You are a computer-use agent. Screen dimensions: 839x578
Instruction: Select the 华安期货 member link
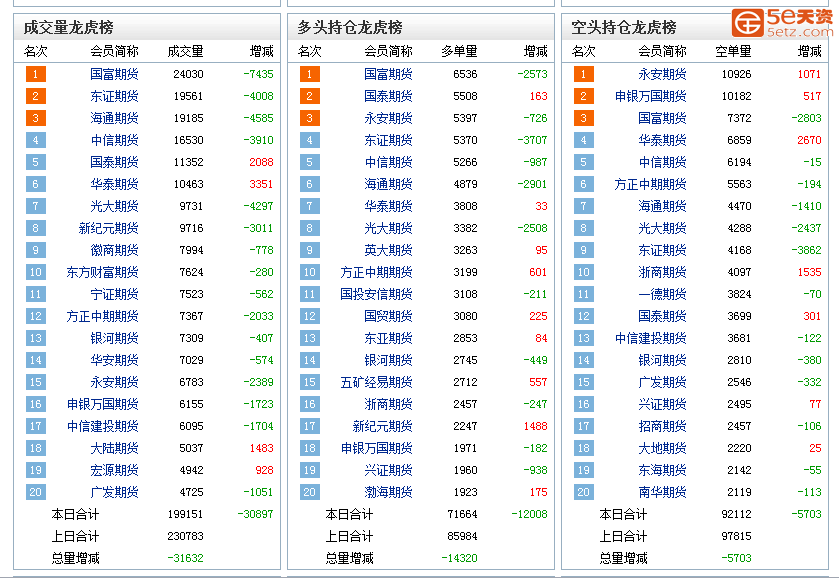[x=114, y=360]
